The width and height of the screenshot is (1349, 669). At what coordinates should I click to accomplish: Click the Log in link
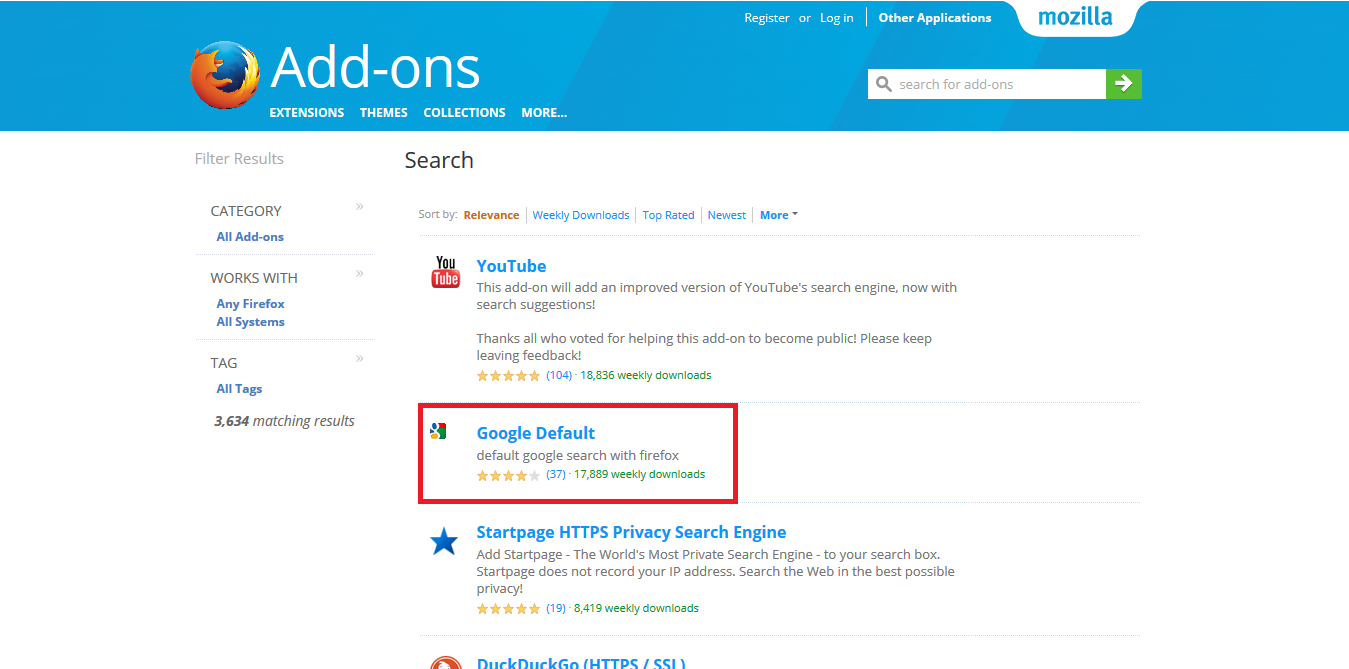pos(837,18)
